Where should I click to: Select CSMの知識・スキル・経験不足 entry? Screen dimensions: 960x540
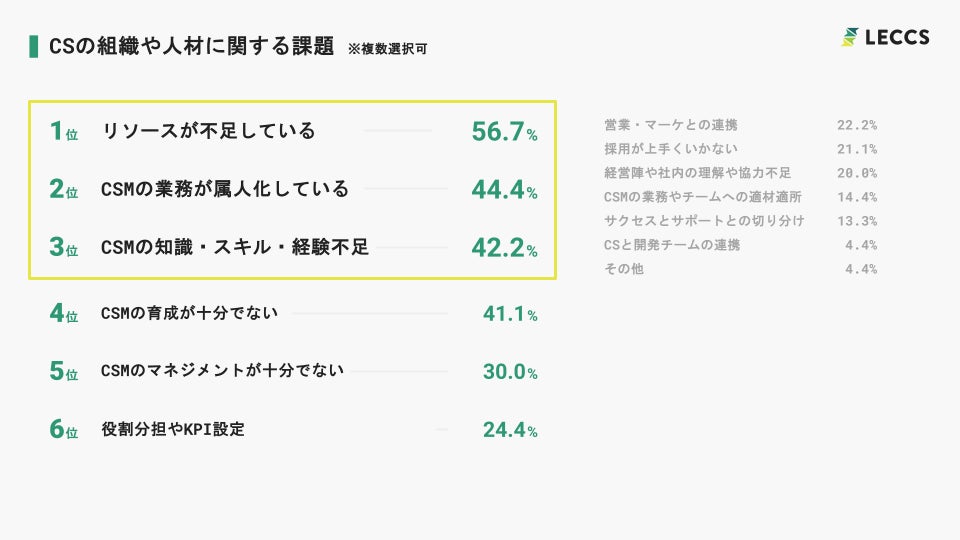coord(235,247)
